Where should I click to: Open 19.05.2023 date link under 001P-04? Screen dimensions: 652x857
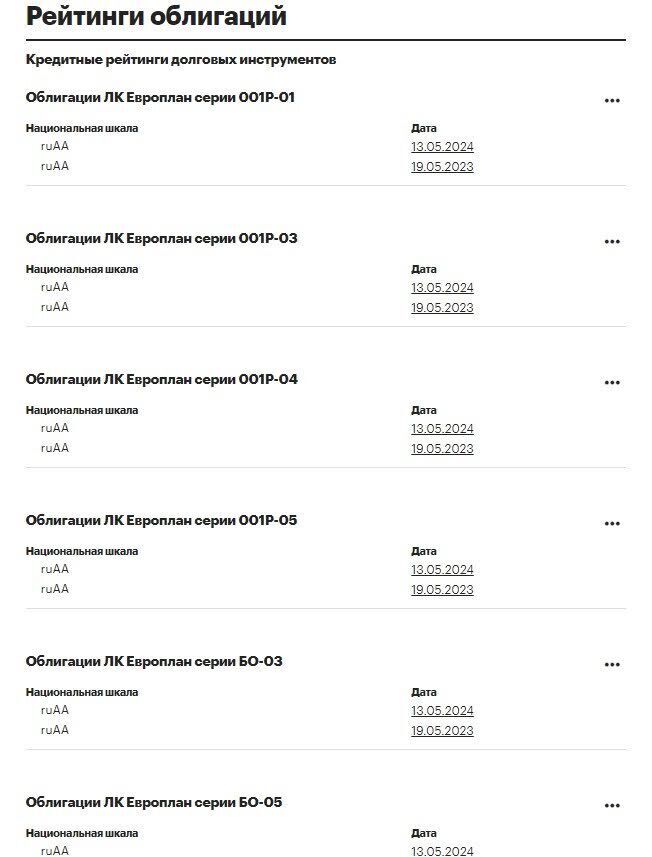click(442, 449)
